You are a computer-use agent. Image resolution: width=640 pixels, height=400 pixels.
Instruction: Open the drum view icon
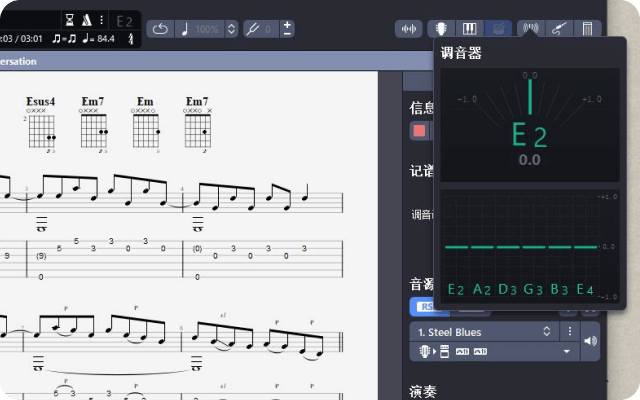(500, 29)
